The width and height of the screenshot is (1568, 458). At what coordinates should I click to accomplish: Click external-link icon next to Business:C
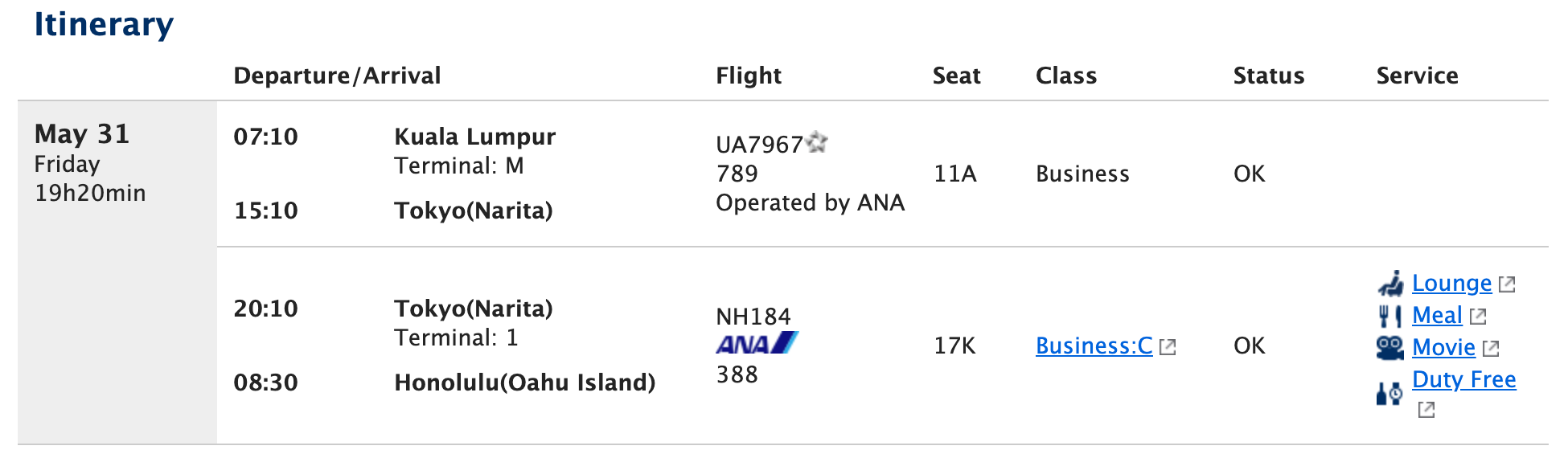[x=1168, y=347]
